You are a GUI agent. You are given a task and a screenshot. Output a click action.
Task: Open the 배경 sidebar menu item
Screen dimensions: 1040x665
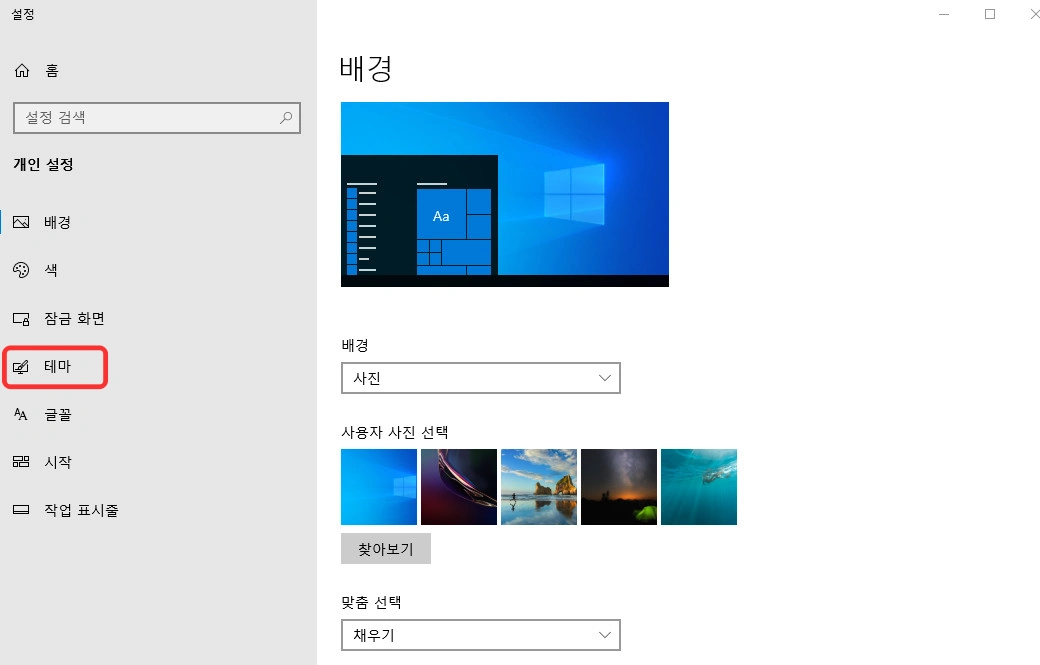pyautogui.click(x=158, y=222)
